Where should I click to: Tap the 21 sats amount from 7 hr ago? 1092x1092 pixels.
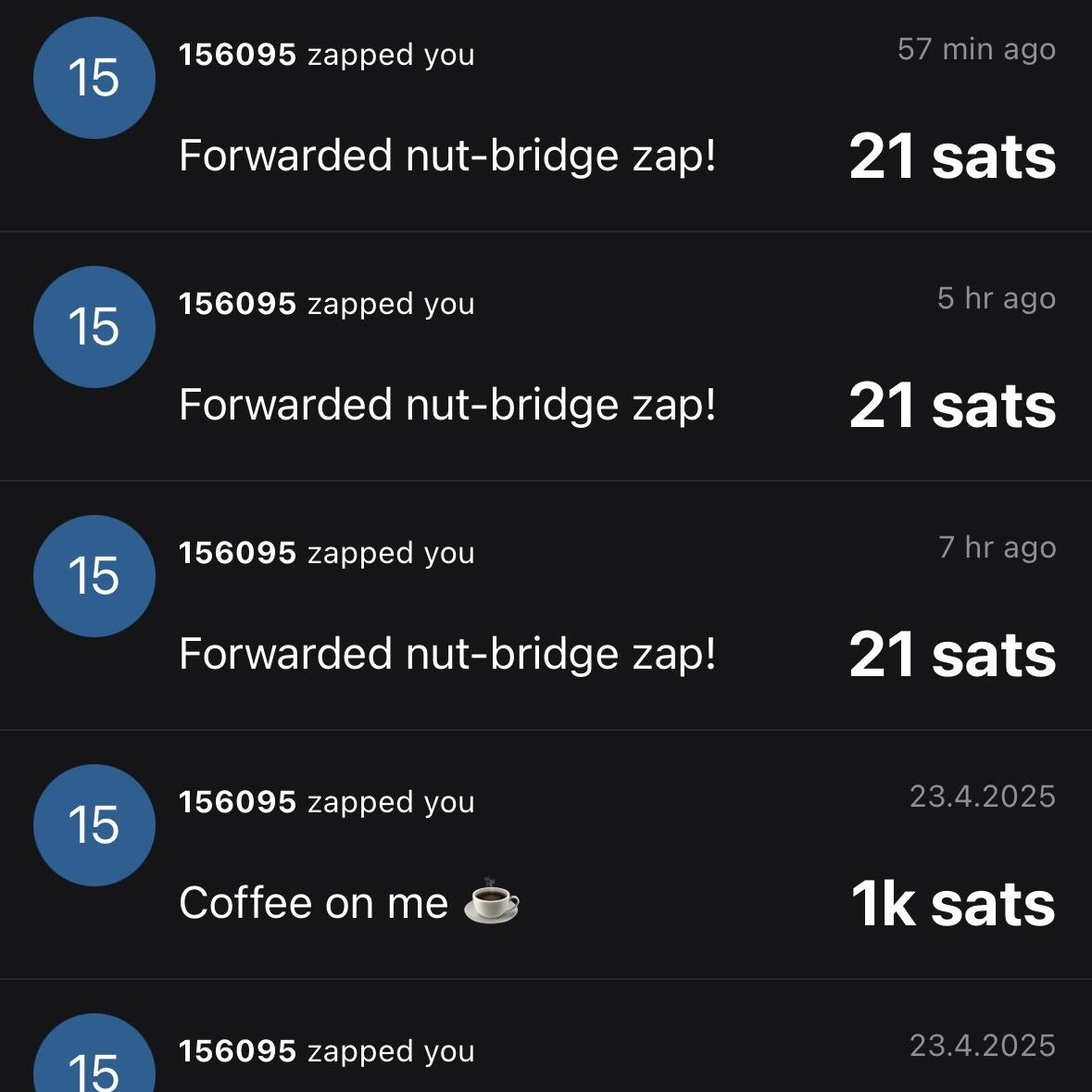953,655
